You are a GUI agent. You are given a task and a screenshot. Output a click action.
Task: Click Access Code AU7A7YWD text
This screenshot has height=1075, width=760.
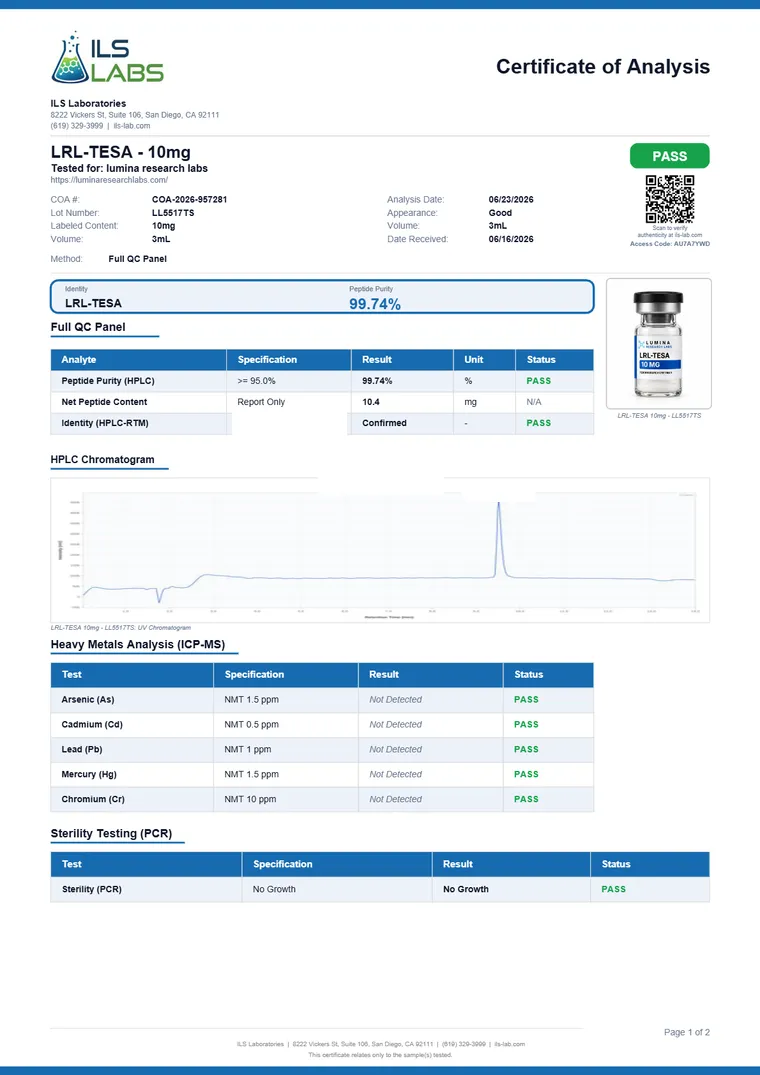pos(670,243)
